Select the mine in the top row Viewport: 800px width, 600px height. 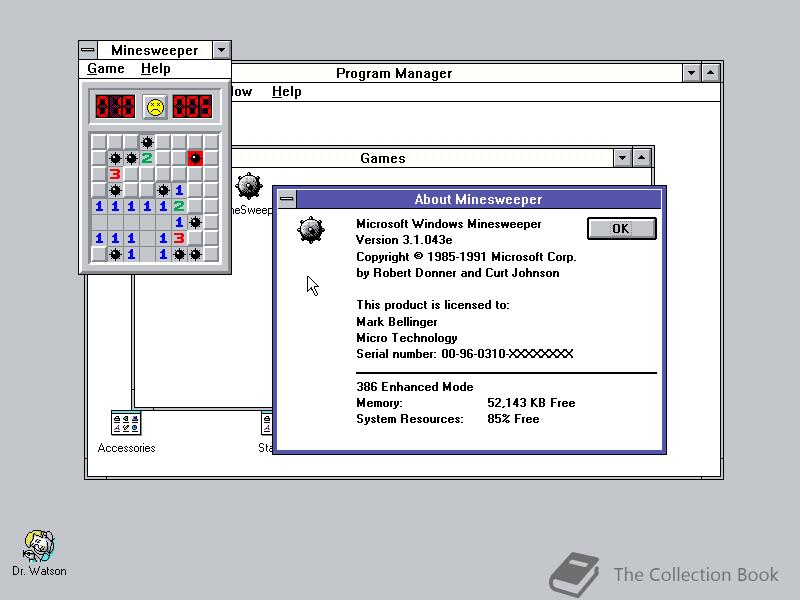[x=147, y=142]
